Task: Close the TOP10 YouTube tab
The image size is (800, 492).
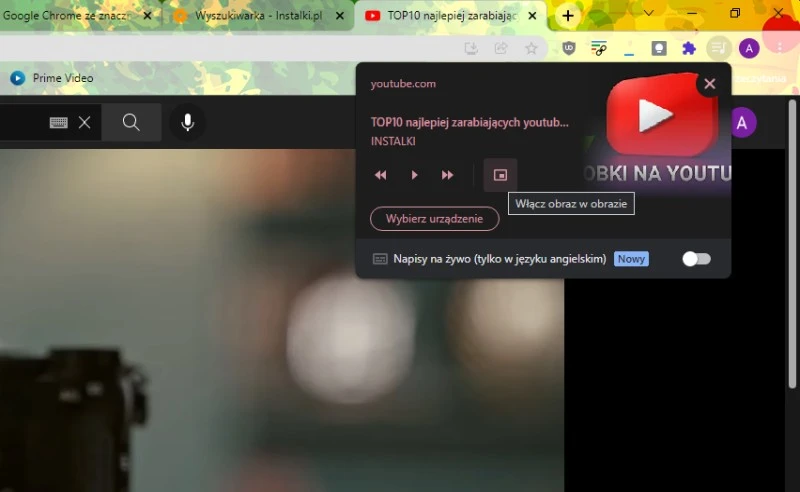Action: click(532, 16)
